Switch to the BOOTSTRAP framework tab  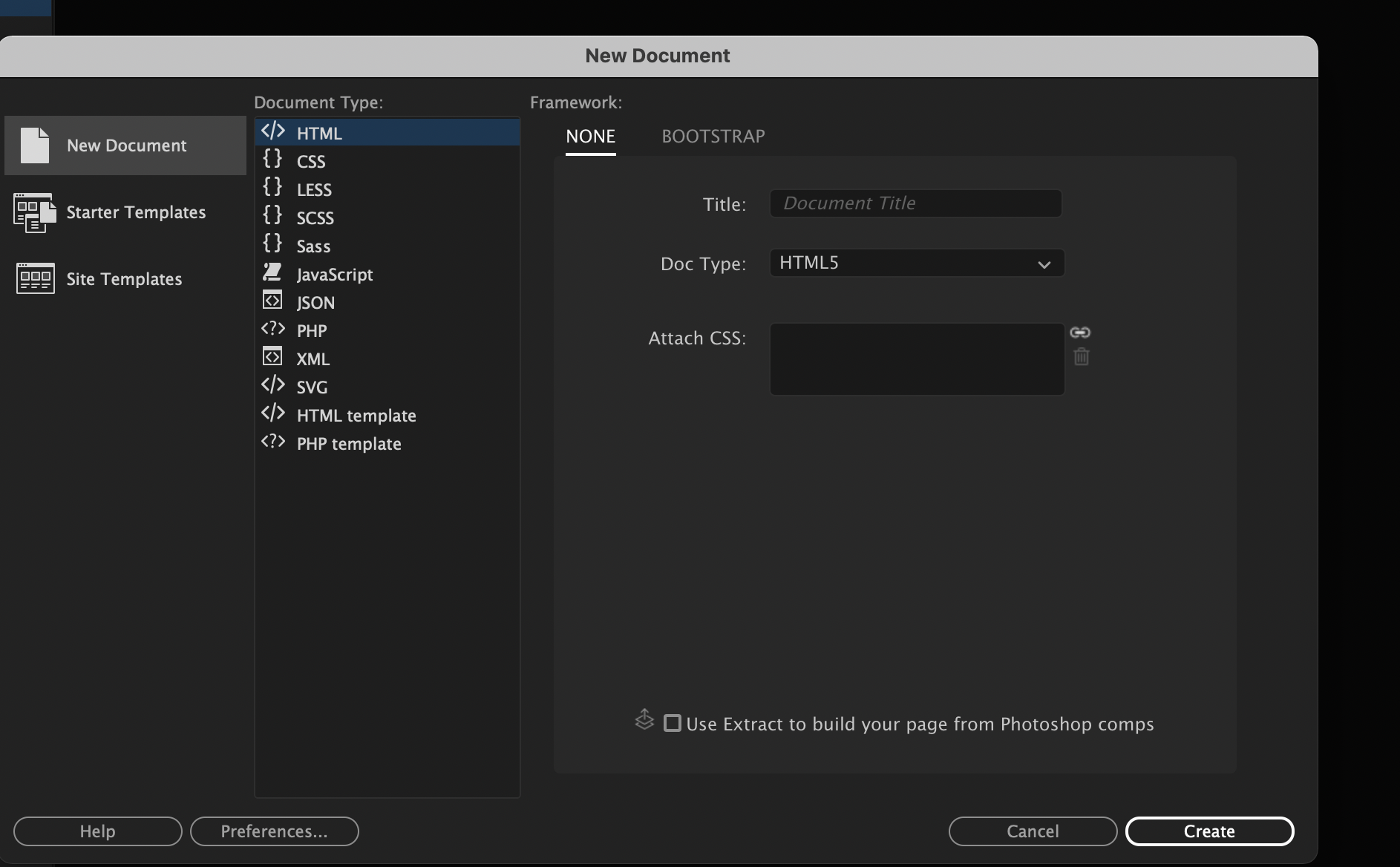point(713,137)
